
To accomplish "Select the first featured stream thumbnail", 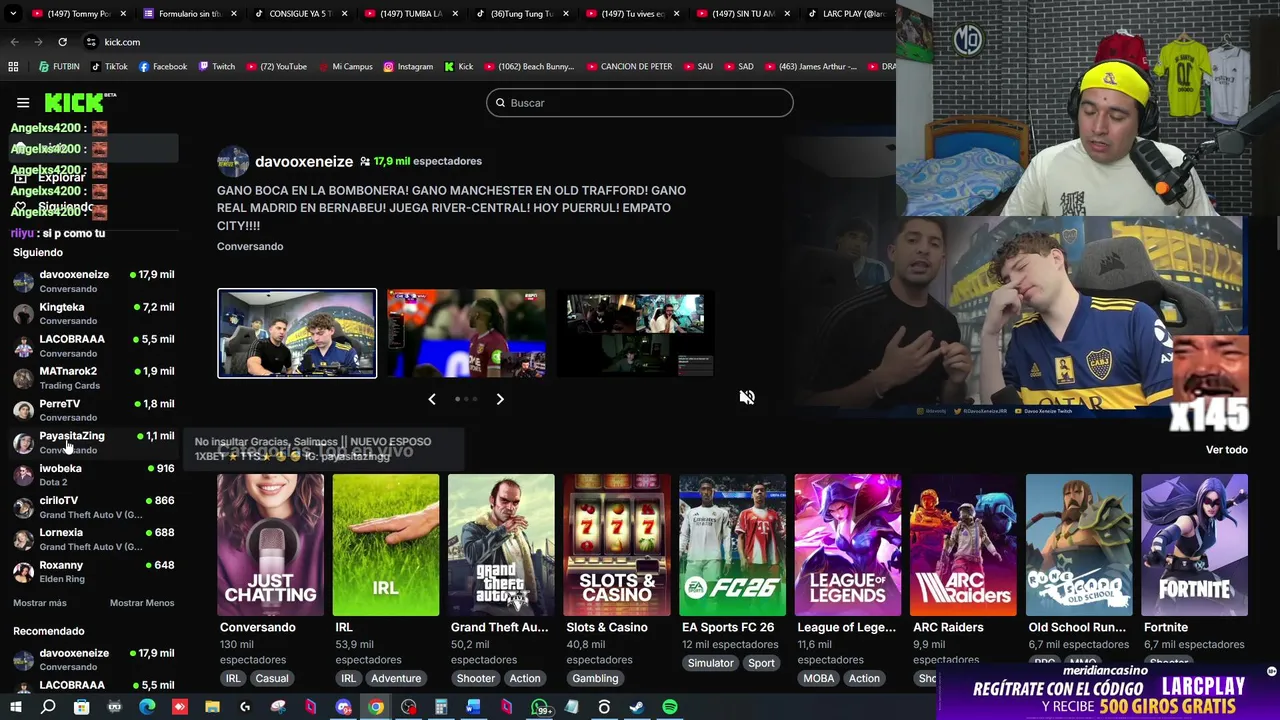I will click(x=297, y=333).
